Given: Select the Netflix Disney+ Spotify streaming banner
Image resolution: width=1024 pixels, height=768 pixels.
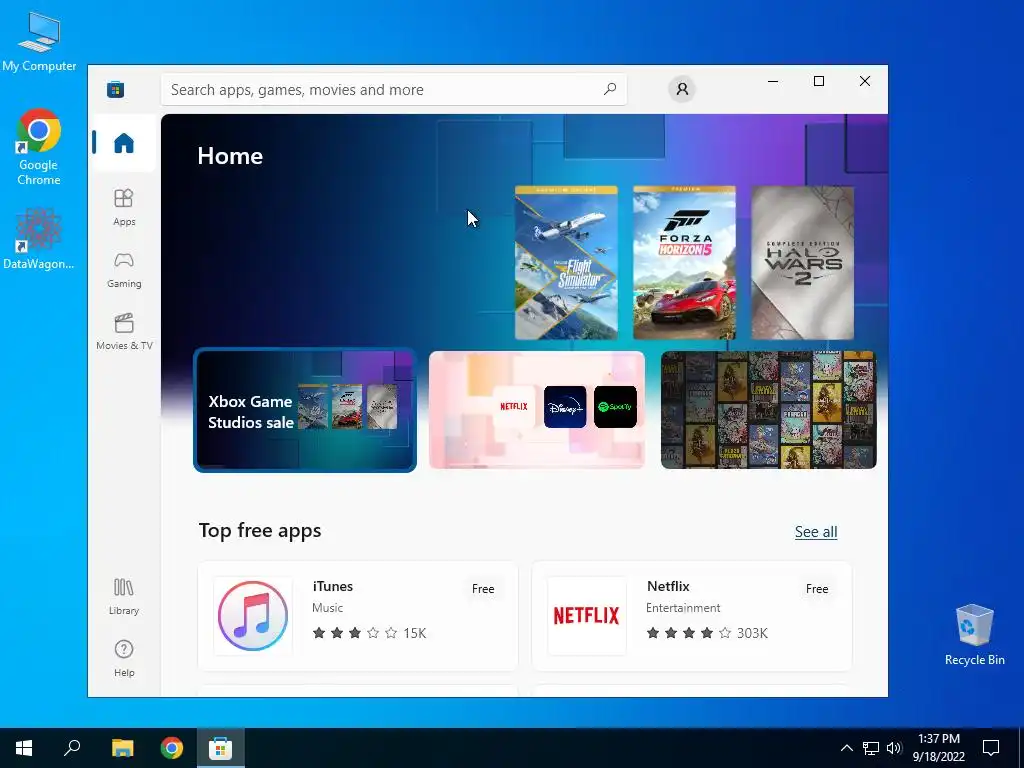Looking at the screenshot, I should 537,410.
